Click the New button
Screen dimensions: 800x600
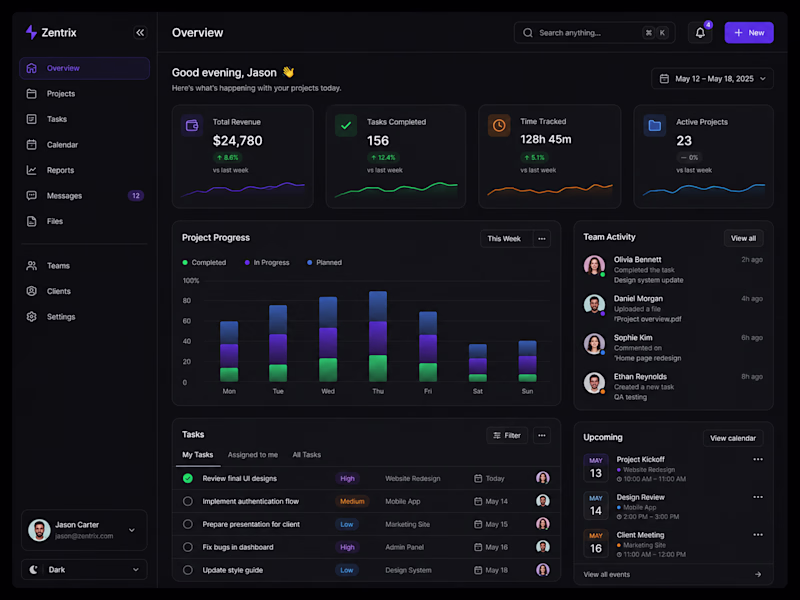click(749, 33)
